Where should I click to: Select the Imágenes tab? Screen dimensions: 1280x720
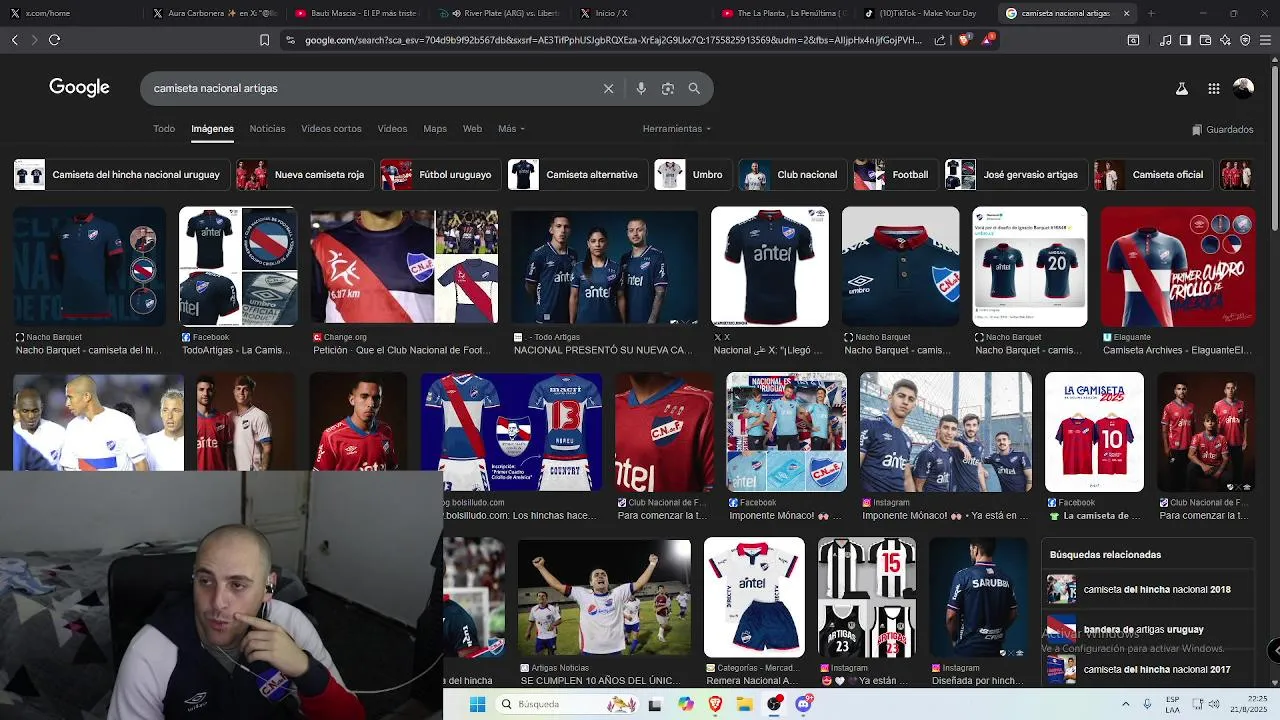[212, 129]
